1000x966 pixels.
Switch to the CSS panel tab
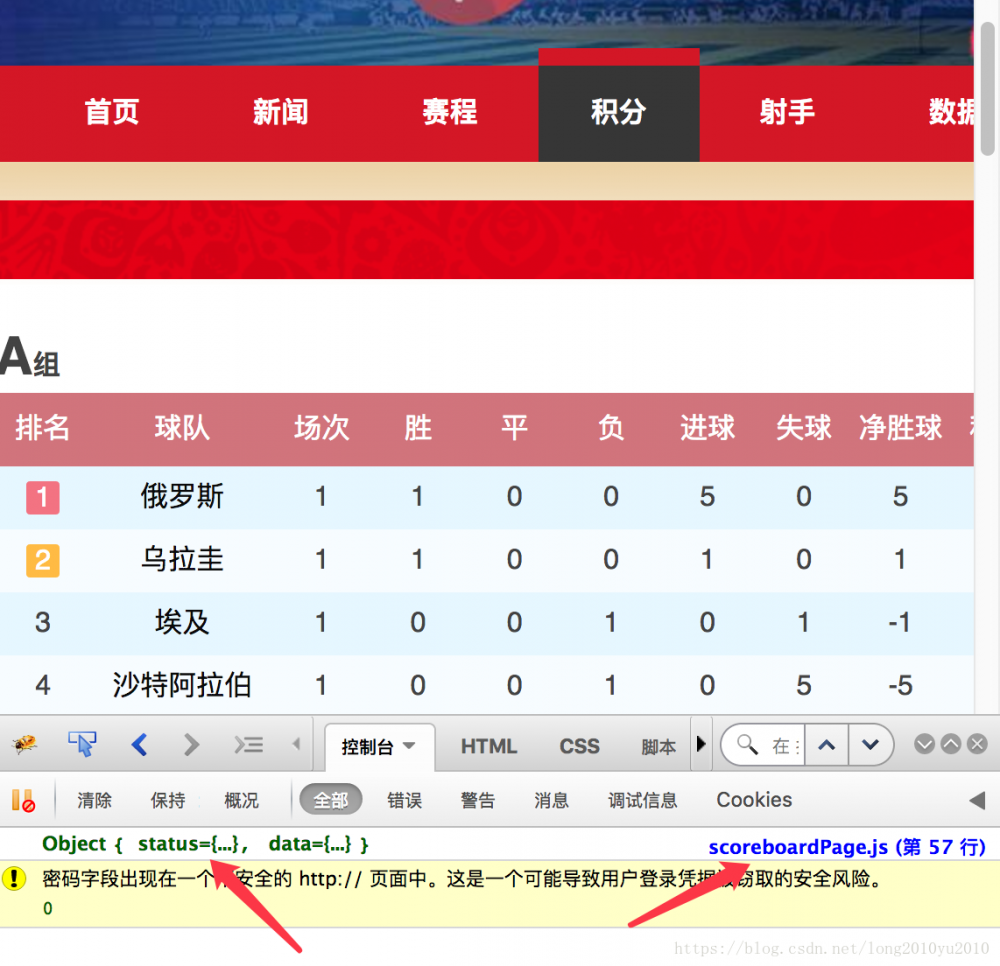579,746
